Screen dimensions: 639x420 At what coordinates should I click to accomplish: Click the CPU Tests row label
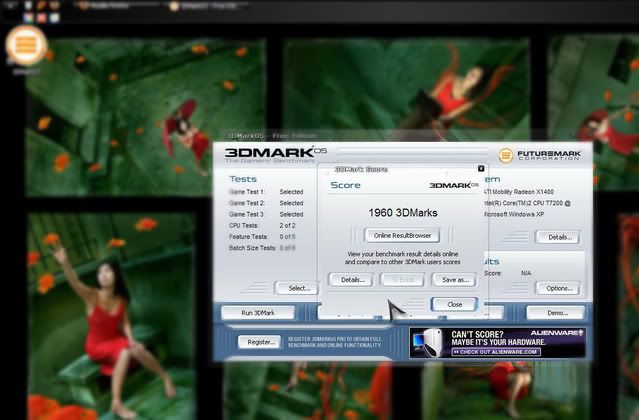click(x=244, y=225)
